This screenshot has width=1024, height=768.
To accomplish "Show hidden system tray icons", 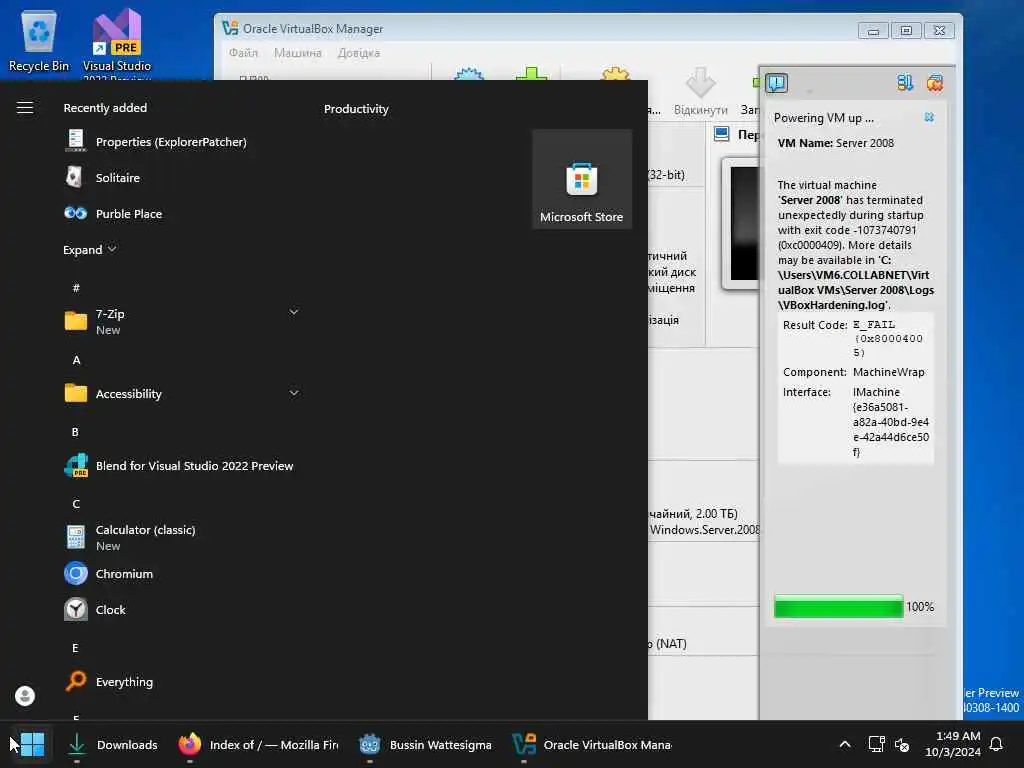I will tap(844, 744).
